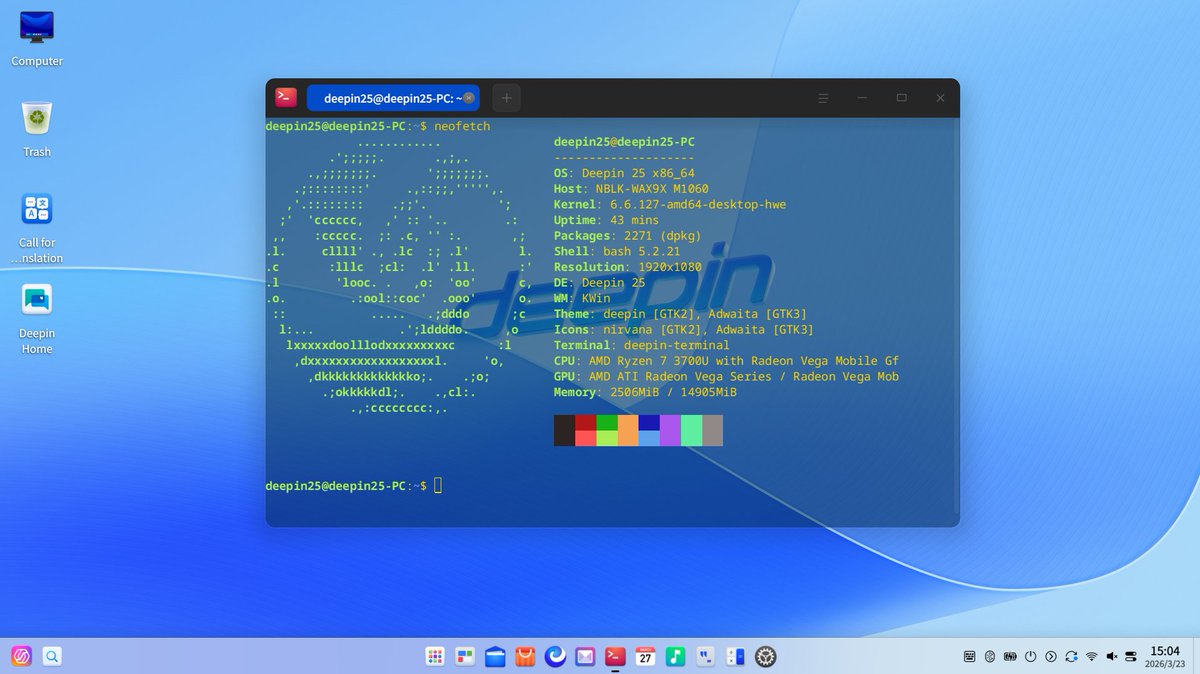Click the system update sync tray icon
Screen dimensions: 1200x674
pos(1071,656)
